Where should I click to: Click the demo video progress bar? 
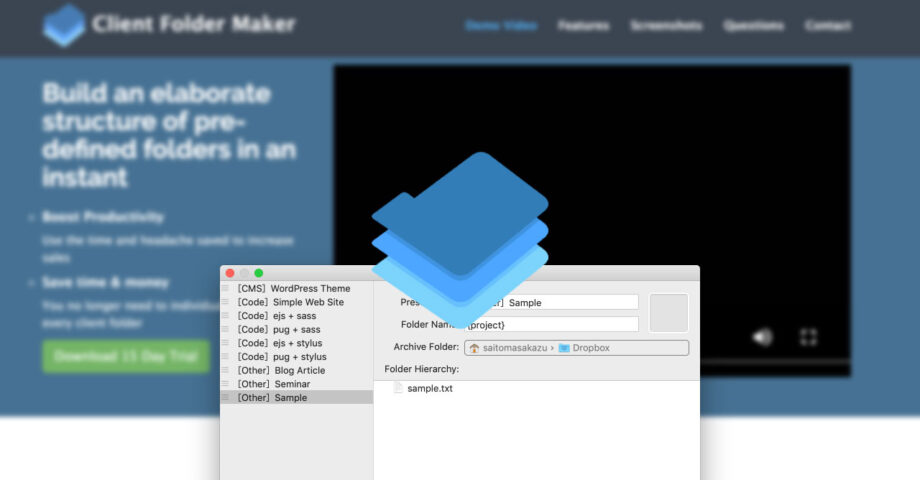click(x=774, y=361)
